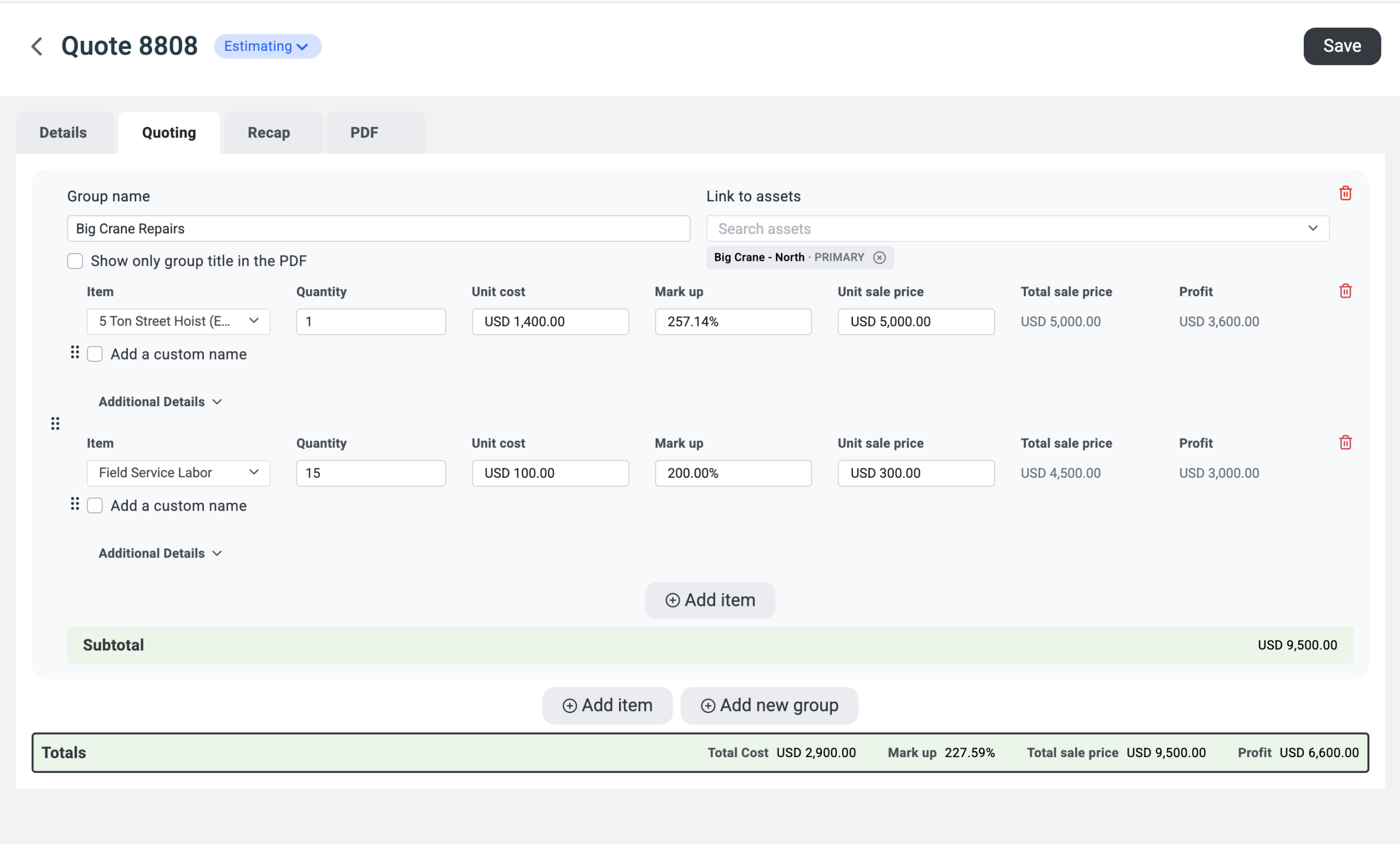The image size is (1400, 844).
Task: Select the USD 3,600.00 profit value
Action: pos(1219,321)
